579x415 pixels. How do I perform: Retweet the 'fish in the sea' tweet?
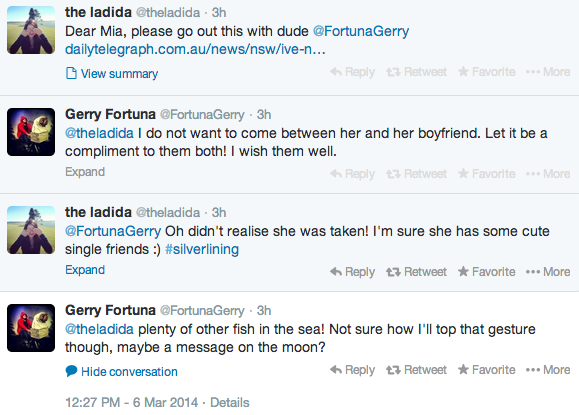coord(416,370)
